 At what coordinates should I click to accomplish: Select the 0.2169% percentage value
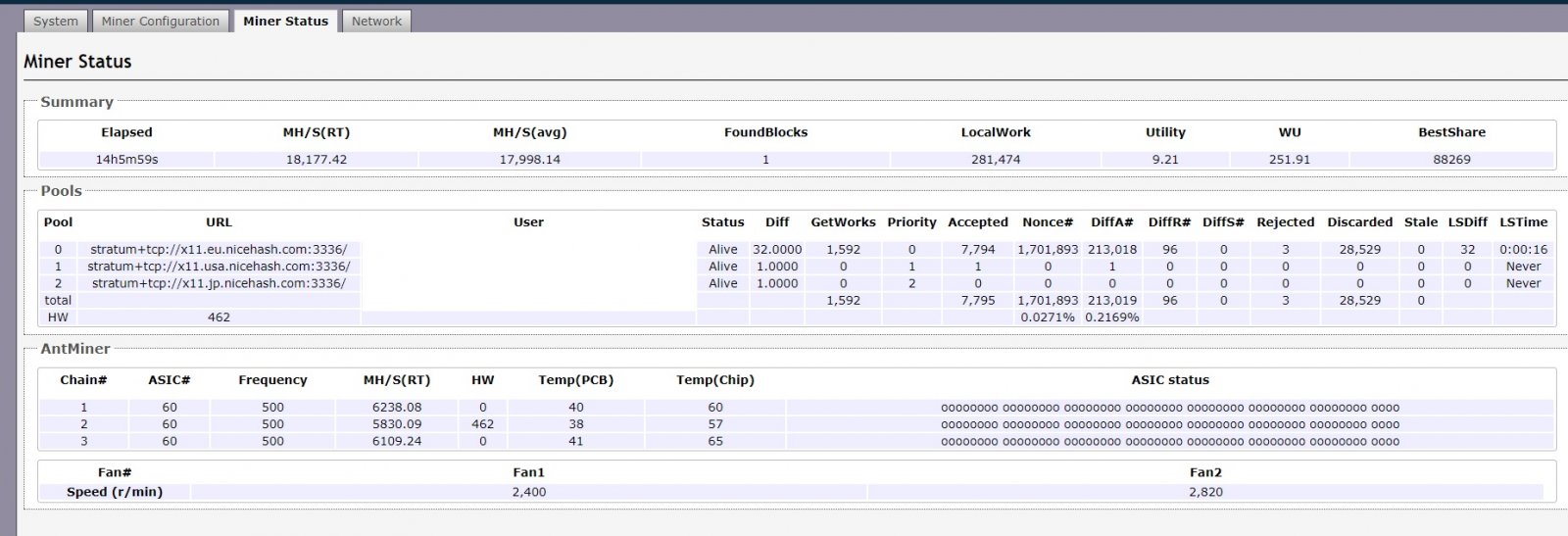click(x=1111, y=317)
